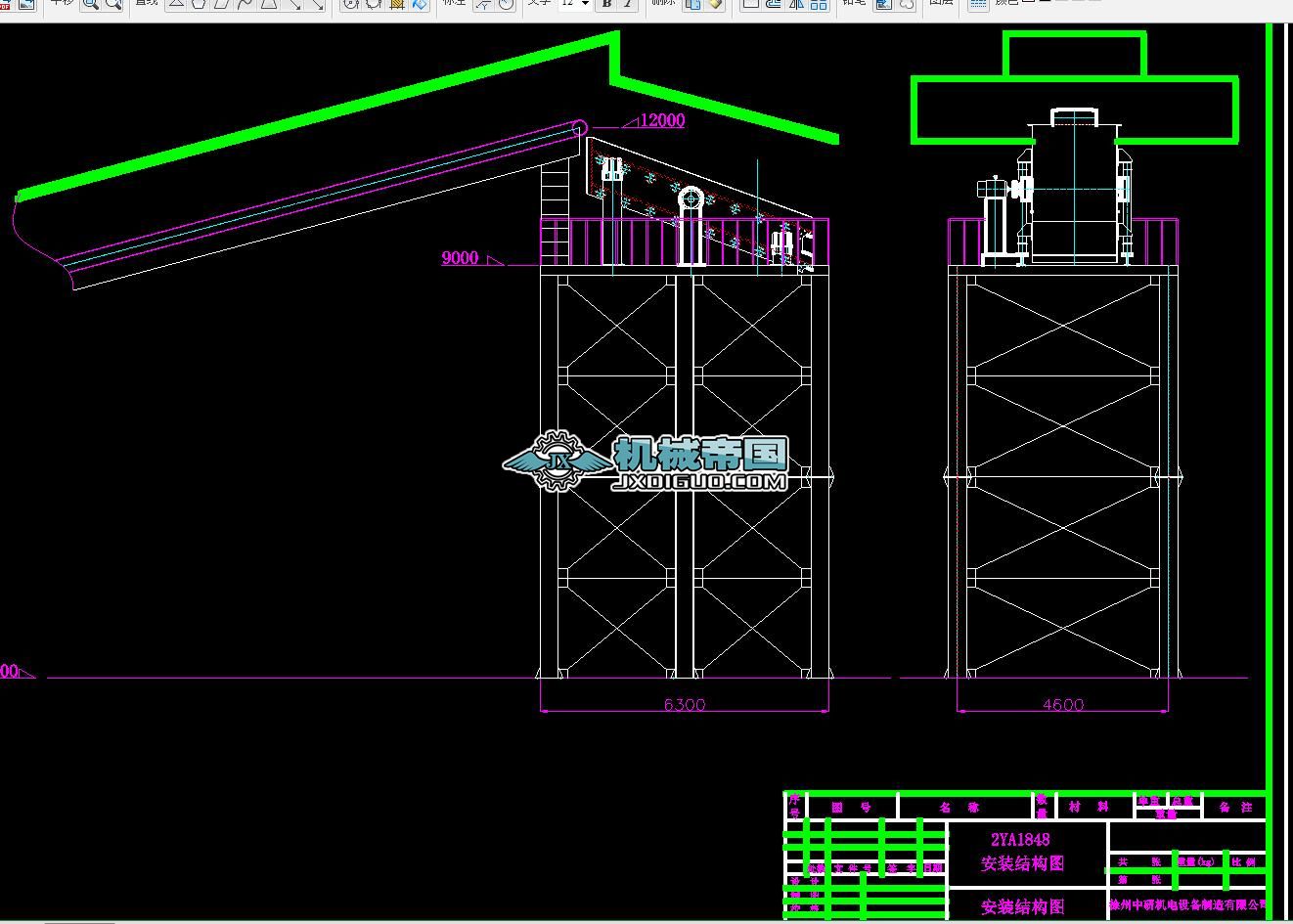This screenshot has width=1293, height=924.
Task: Click the right magnifier zoom icon
Action: tap(113, 4)
